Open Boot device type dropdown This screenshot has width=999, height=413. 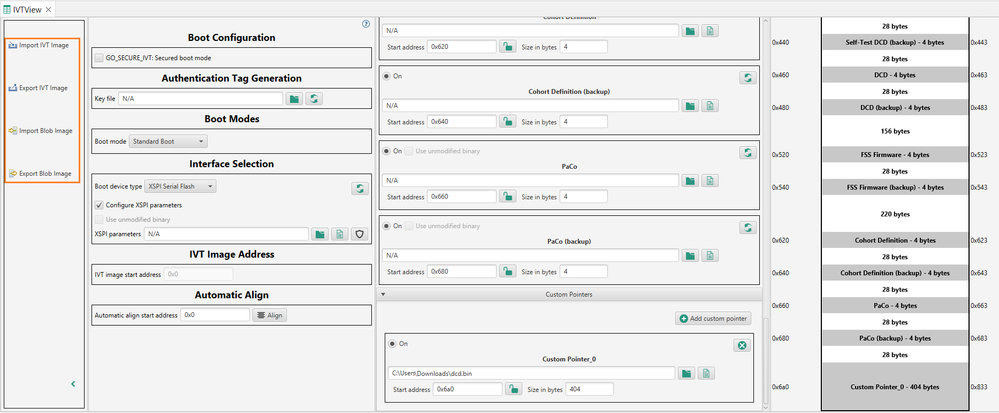pos(181,187)
